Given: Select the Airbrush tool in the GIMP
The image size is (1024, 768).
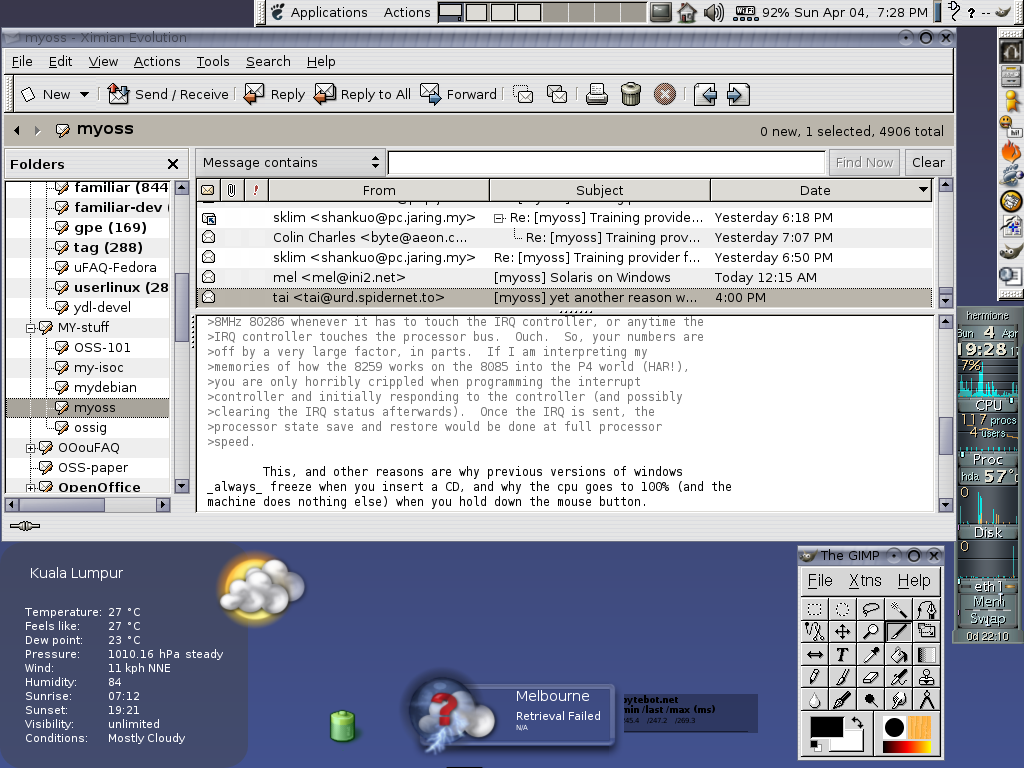Looking at the screenshot, I should (899, 677).
